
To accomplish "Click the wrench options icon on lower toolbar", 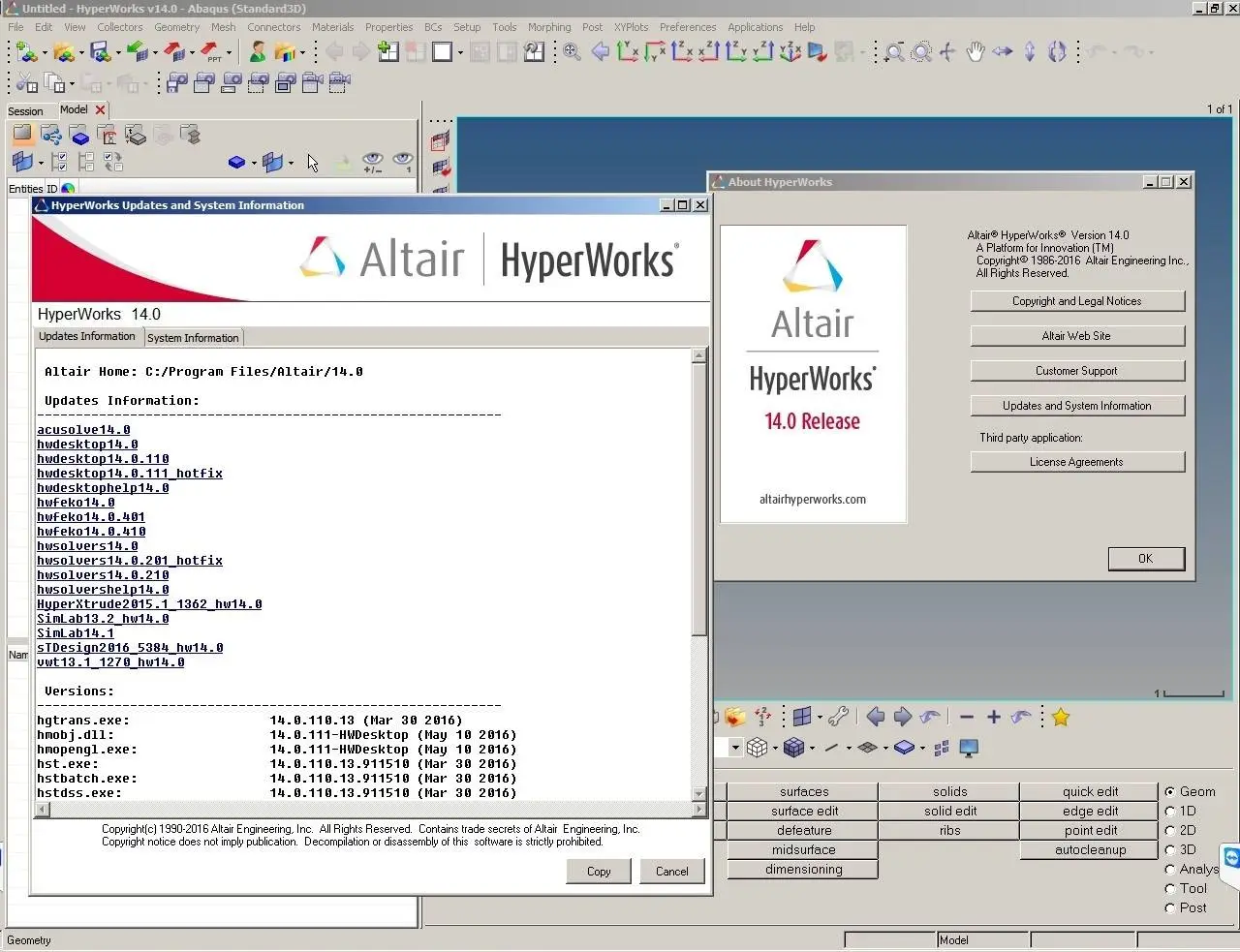I will click(x=838, y=717).
